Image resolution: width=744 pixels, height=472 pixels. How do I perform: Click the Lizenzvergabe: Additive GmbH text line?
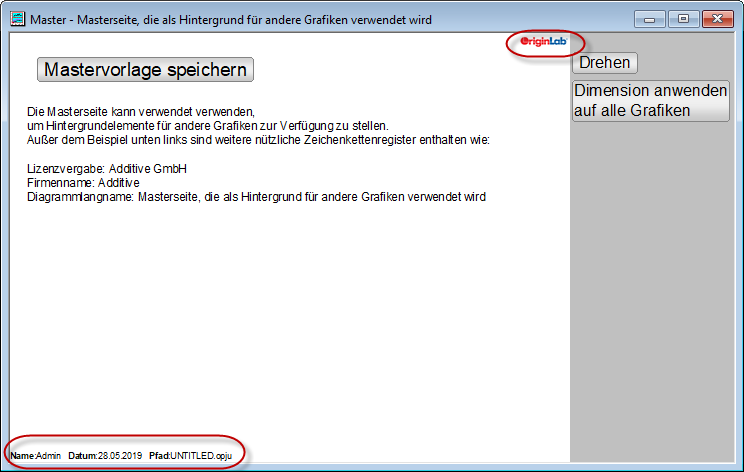click(107, 169)
